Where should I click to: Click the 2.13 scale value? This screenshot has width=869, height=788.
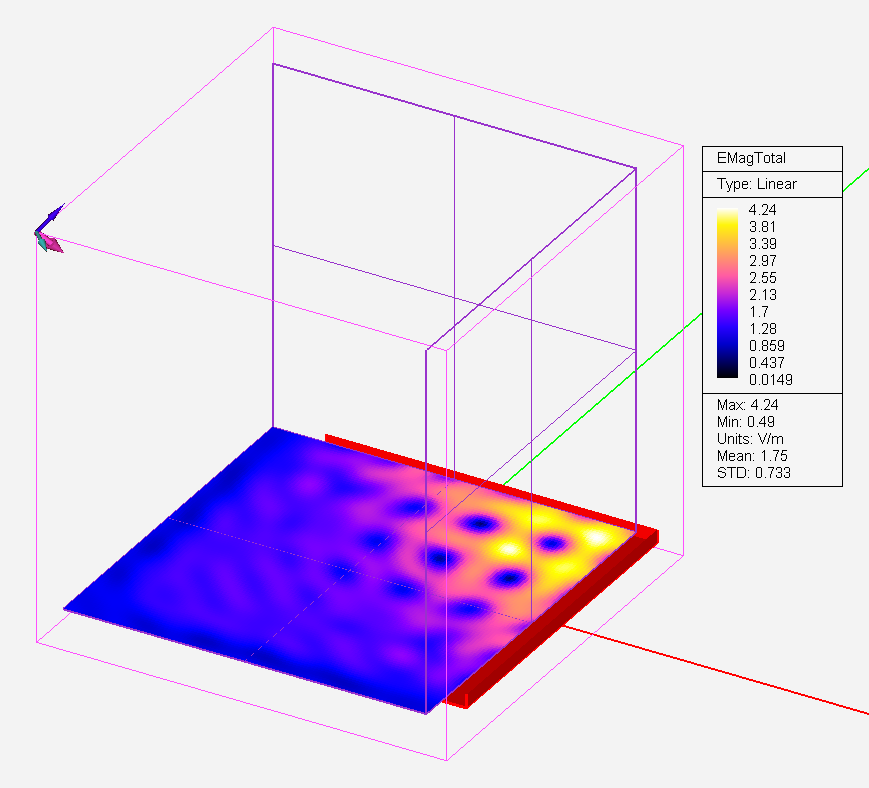(x=763, y=295)
